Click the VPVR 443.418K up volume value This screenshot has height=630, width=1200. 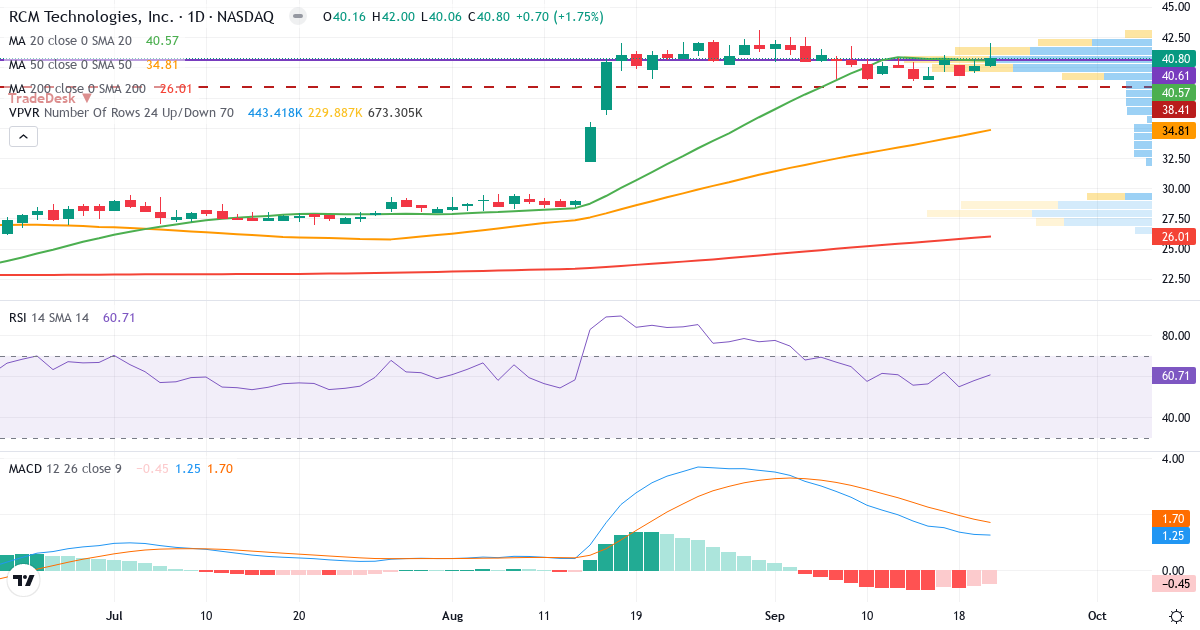tap(275, 113)
